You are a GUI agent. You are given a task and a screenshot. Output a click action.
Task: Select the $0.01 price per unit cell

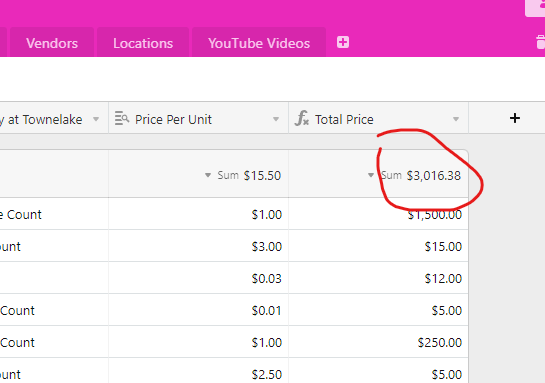tap(198, 310)
